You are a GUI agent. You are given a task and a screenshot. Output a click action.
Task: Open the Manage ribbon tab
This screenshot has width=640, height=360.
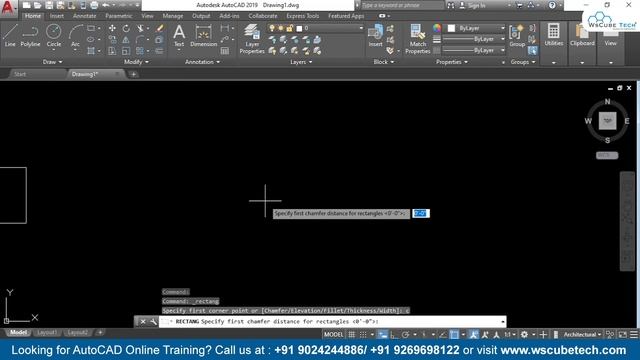tap(173, 16)
